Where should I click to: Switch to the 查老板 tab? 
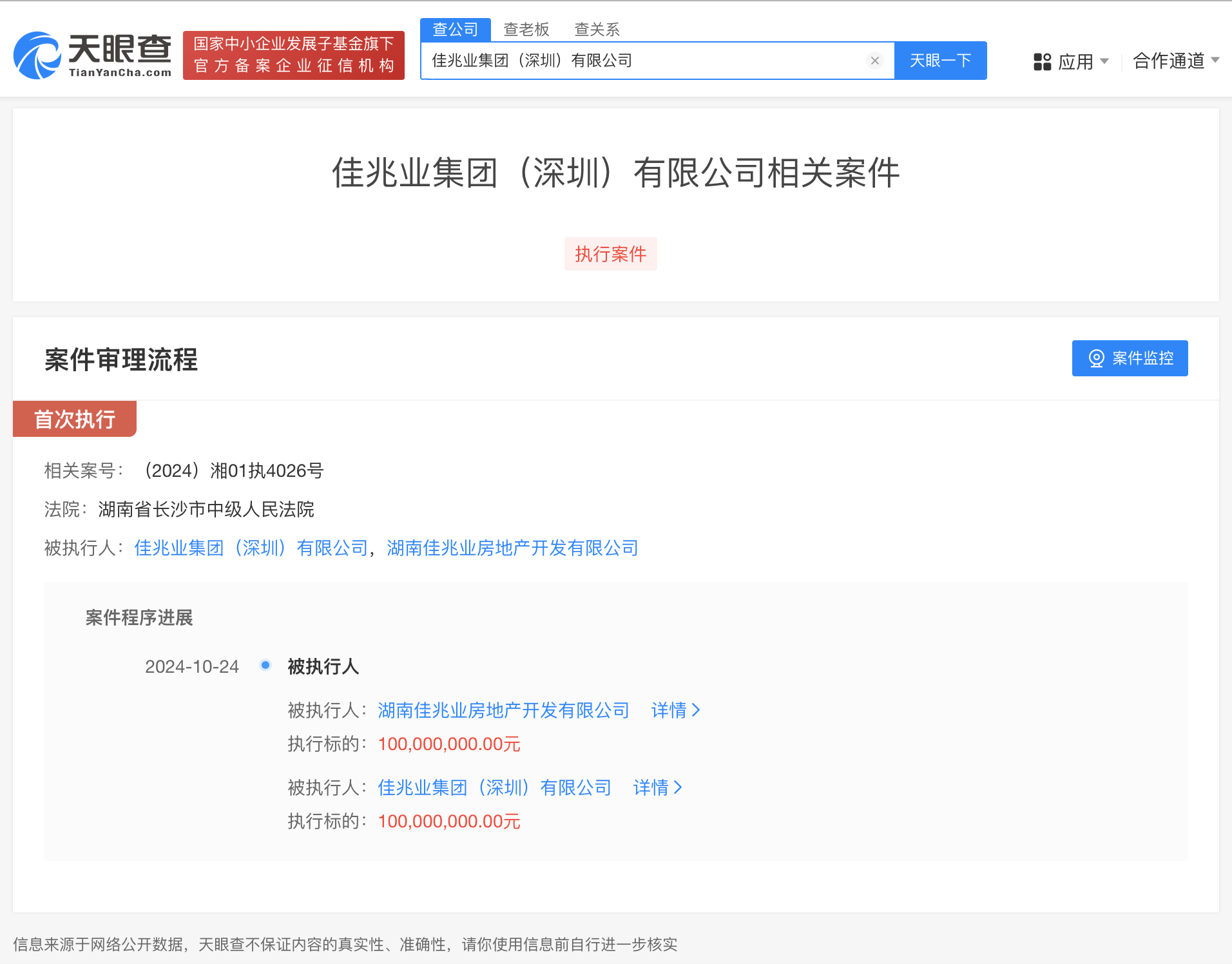pos(526,30)
